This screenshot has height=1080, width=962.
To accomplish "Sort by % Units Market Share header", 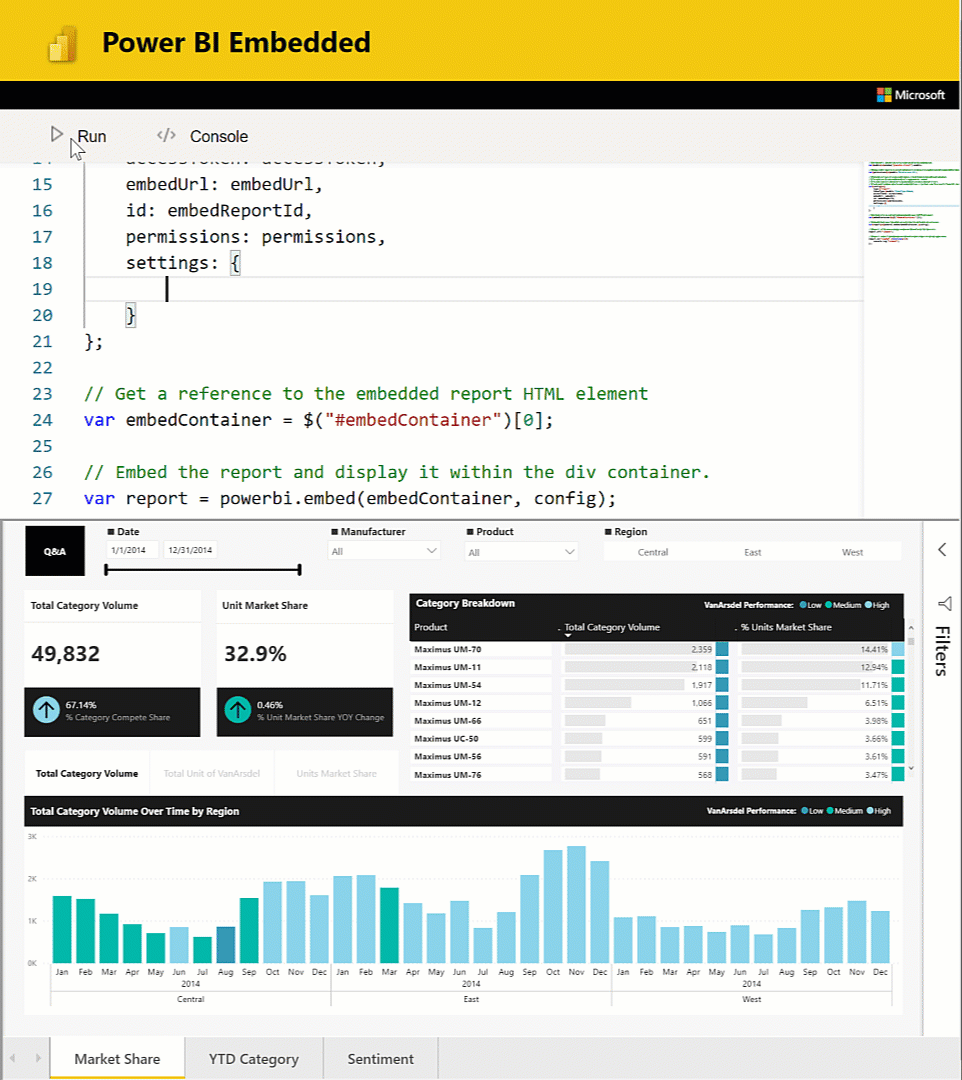I will point(786,627).
